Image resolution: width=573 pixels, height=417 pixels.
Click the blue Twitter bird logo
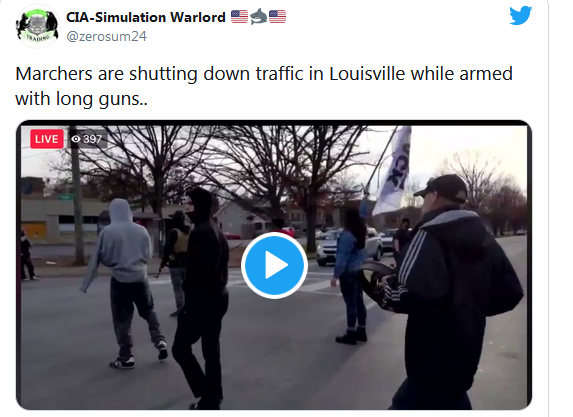click(x=521, y=15)
